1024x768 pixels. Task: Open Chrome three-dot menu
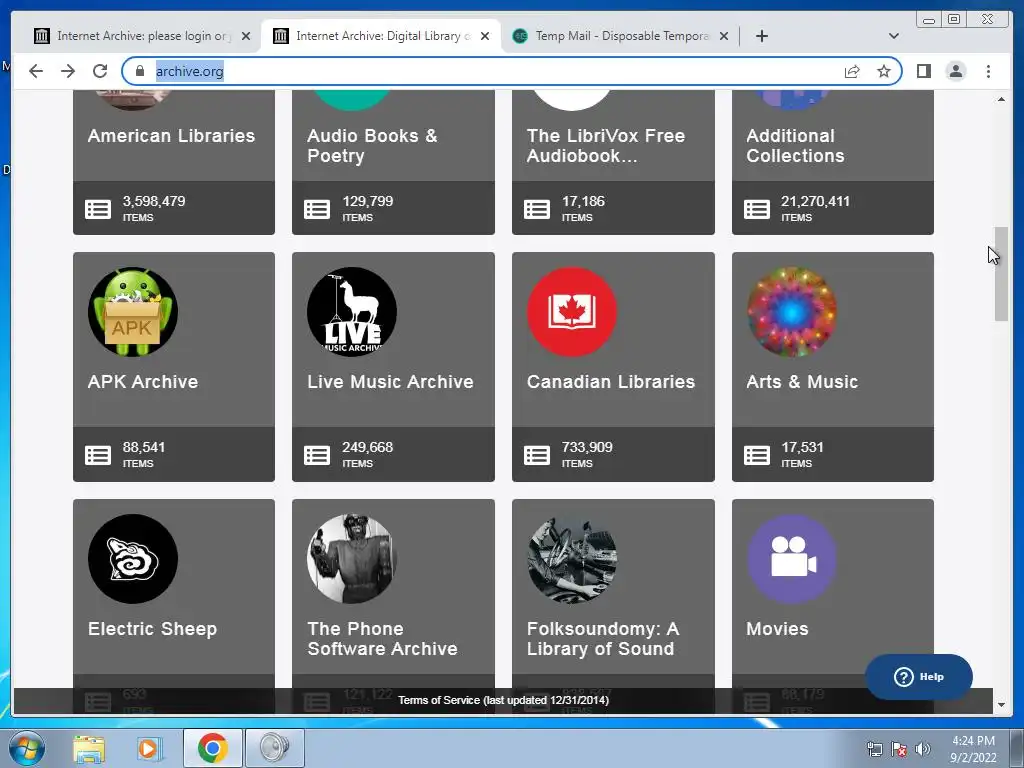(x=988, y=71)
